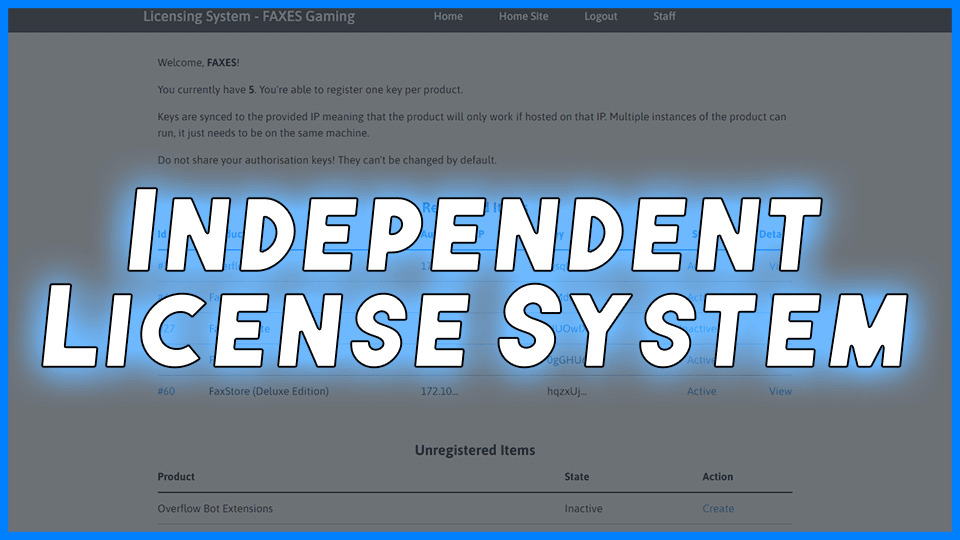This screenshot has height=540, width=960.
Task: Click the truncated key hqzxUj...
Action: [567, 391]
